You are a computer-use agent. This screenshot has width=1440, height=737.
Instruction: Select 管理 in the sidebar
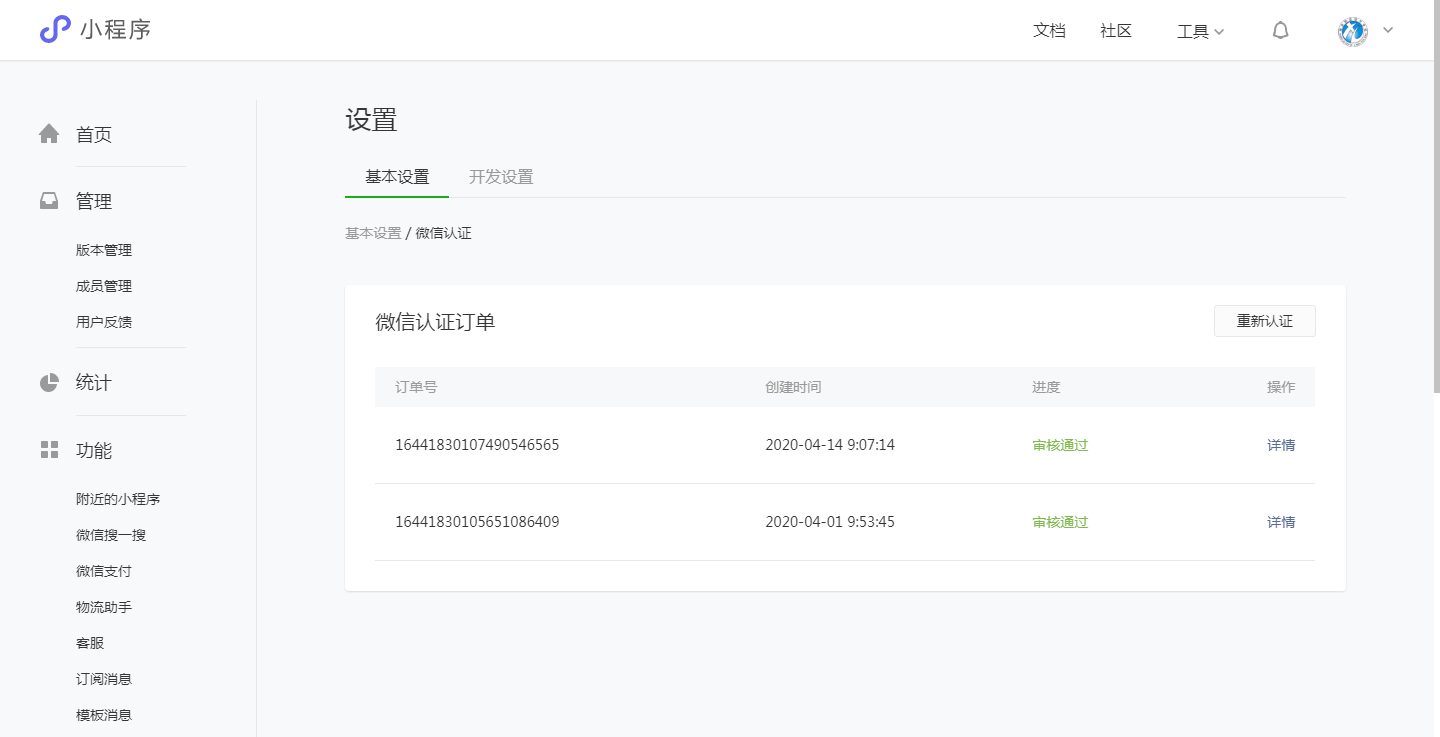[x=94, y=201]
